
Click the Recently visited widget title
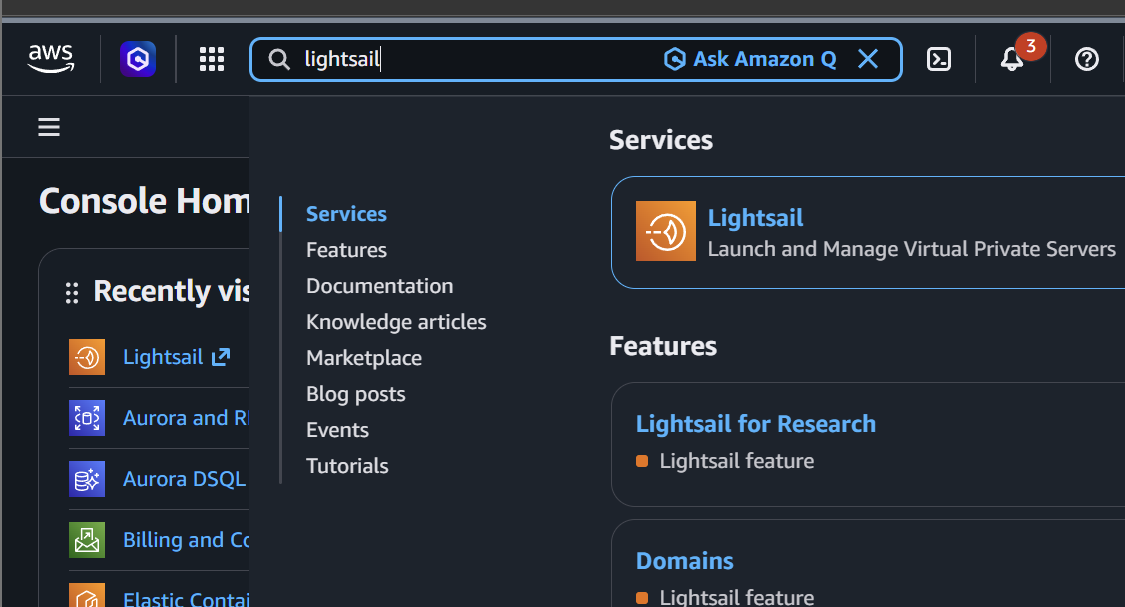point(171,291)
